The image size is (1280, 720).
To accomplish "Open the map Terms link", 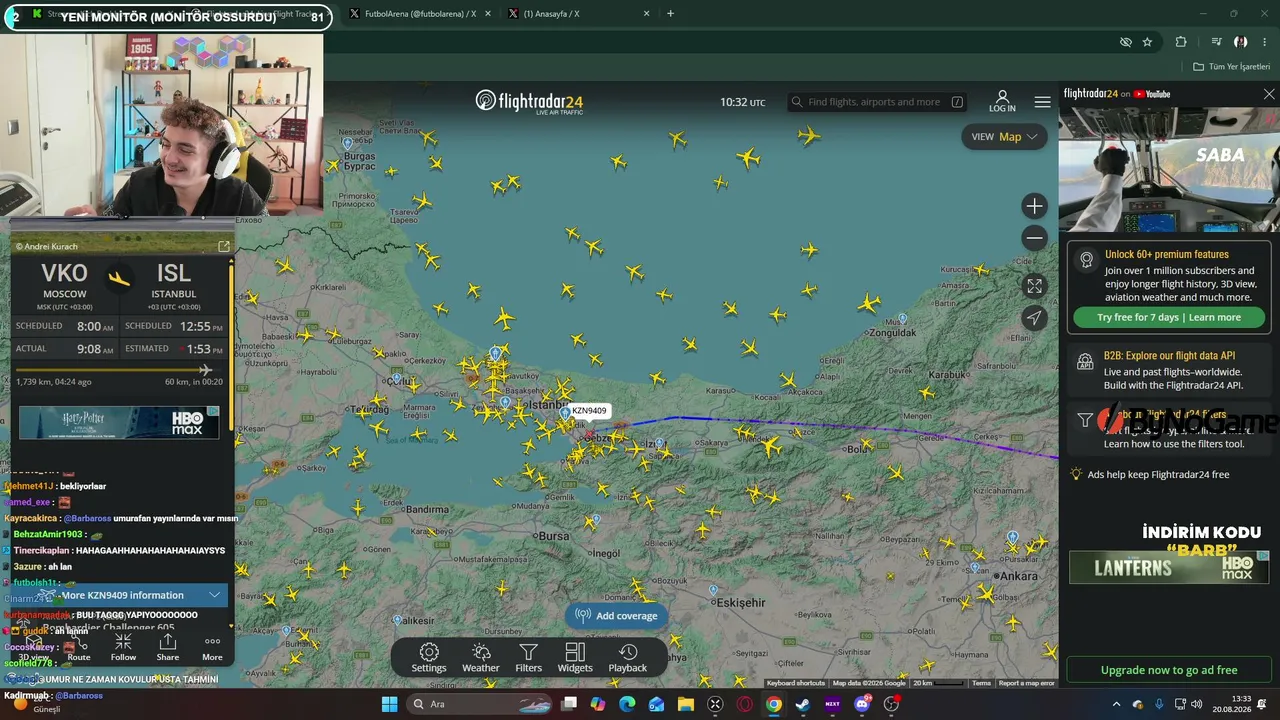I will pyautogui.click(x=981, y=683).
